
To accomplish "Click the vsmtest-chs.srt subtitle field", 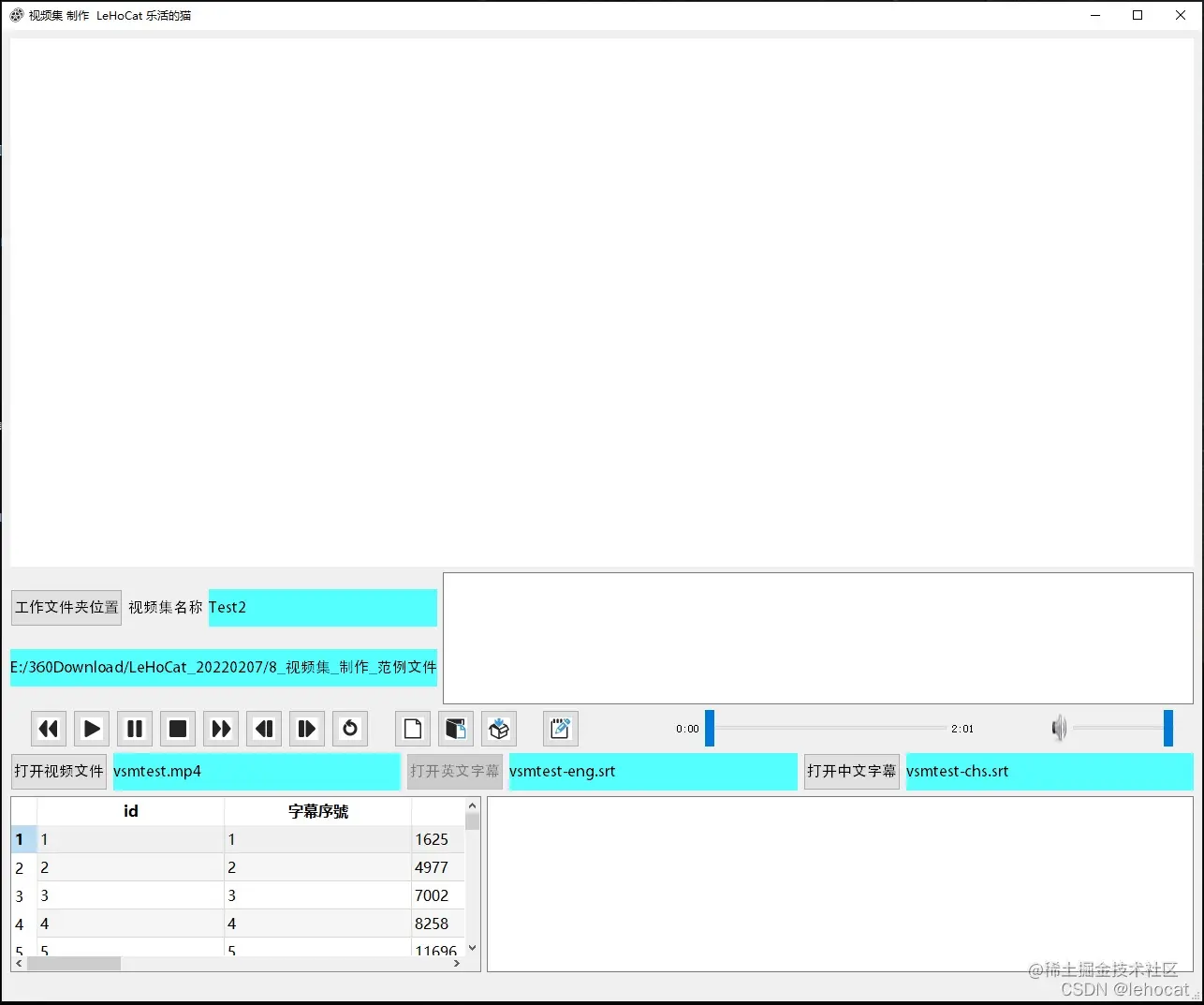I will (1050, 771).
